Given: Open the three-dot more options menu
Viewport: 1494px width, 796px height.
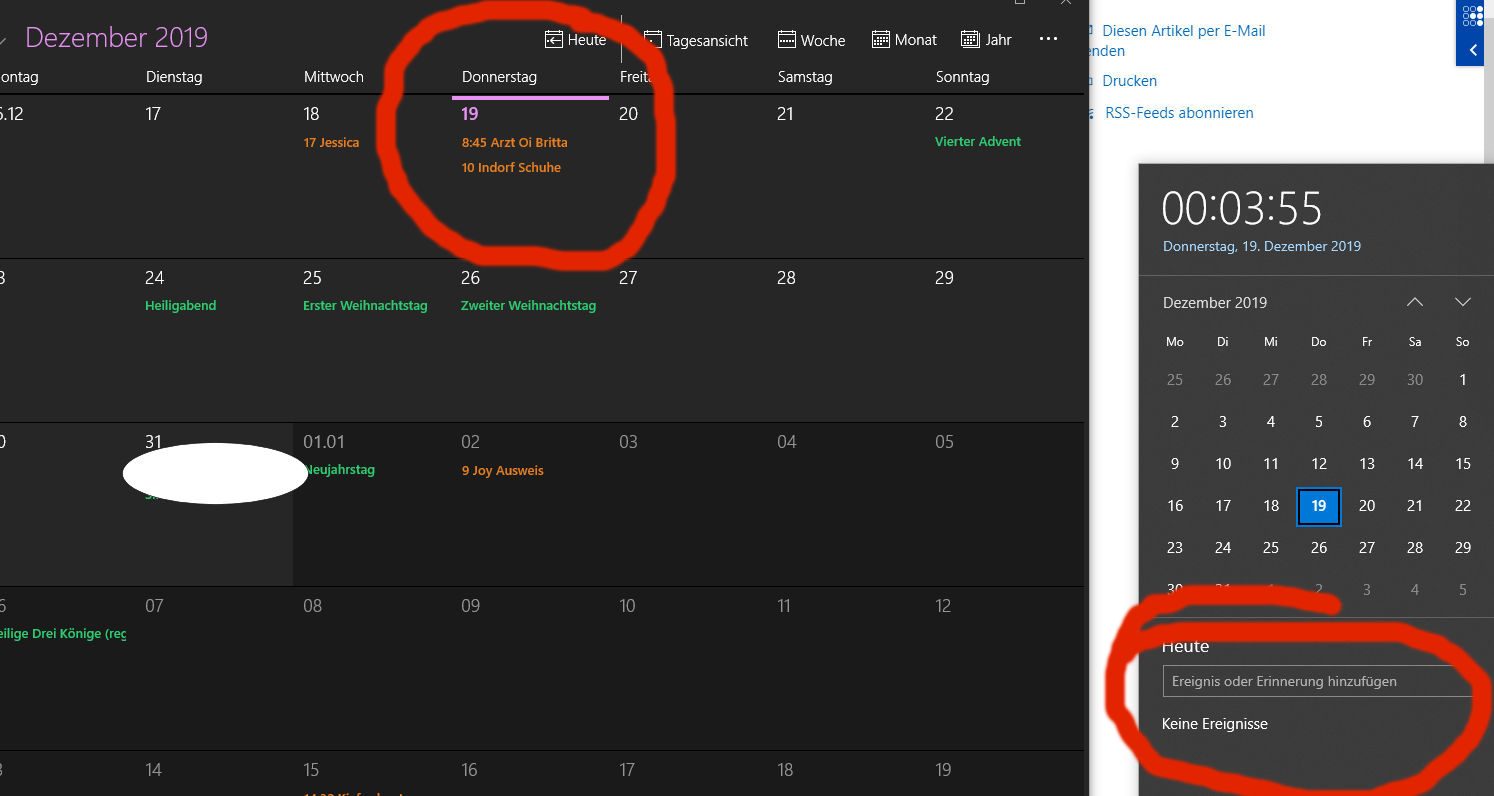Looking at the screenshot, I should click(x=1048, y=39).
